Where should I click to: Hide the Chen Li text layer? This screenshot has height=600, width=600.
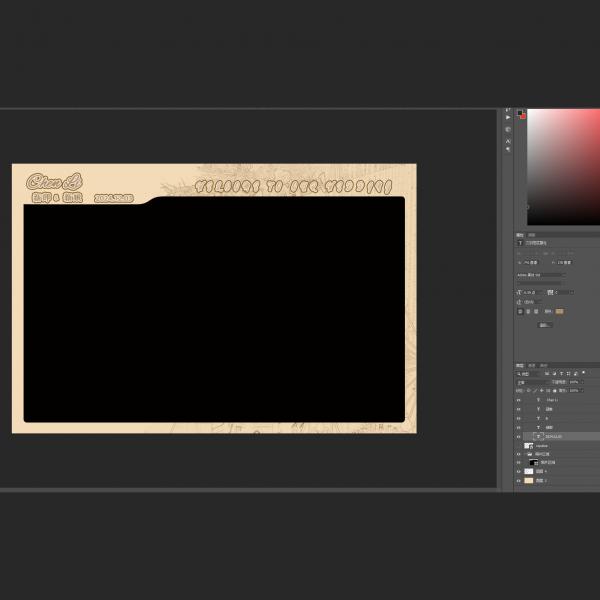(x=518, y=400)
